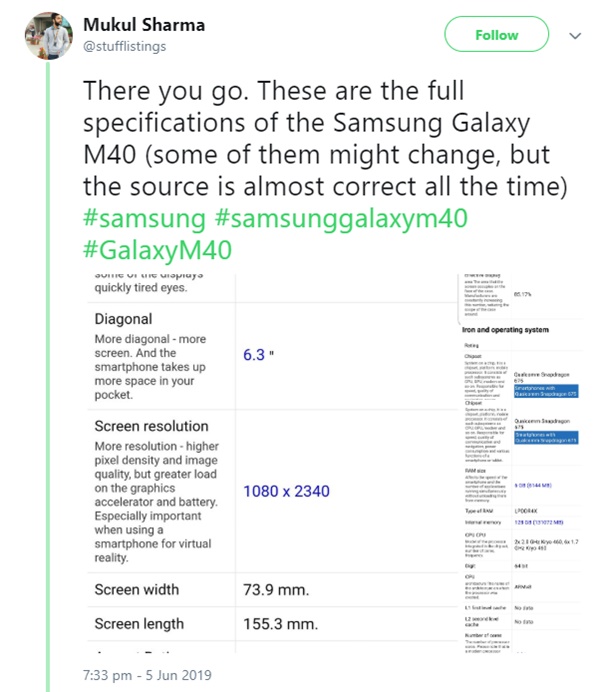Click the upper highlighted Snapdragon 675 smartphones link
Image resolution: width=600 pixels, height=692 pixels.
click(542, 392)
